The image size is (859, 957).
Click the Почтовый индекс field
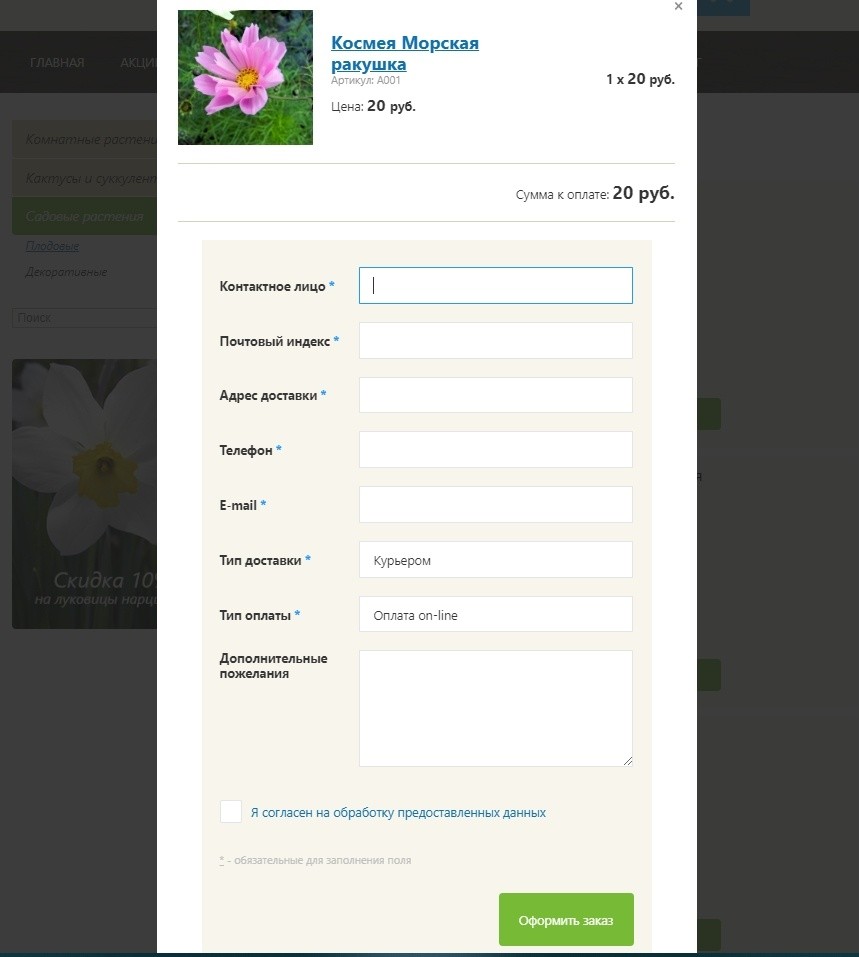(496, 341)
